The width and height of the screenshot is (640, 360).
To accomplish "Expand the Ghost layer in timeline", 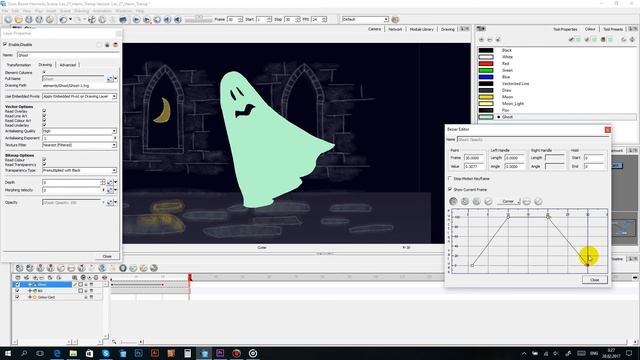I will coord(30,284).
